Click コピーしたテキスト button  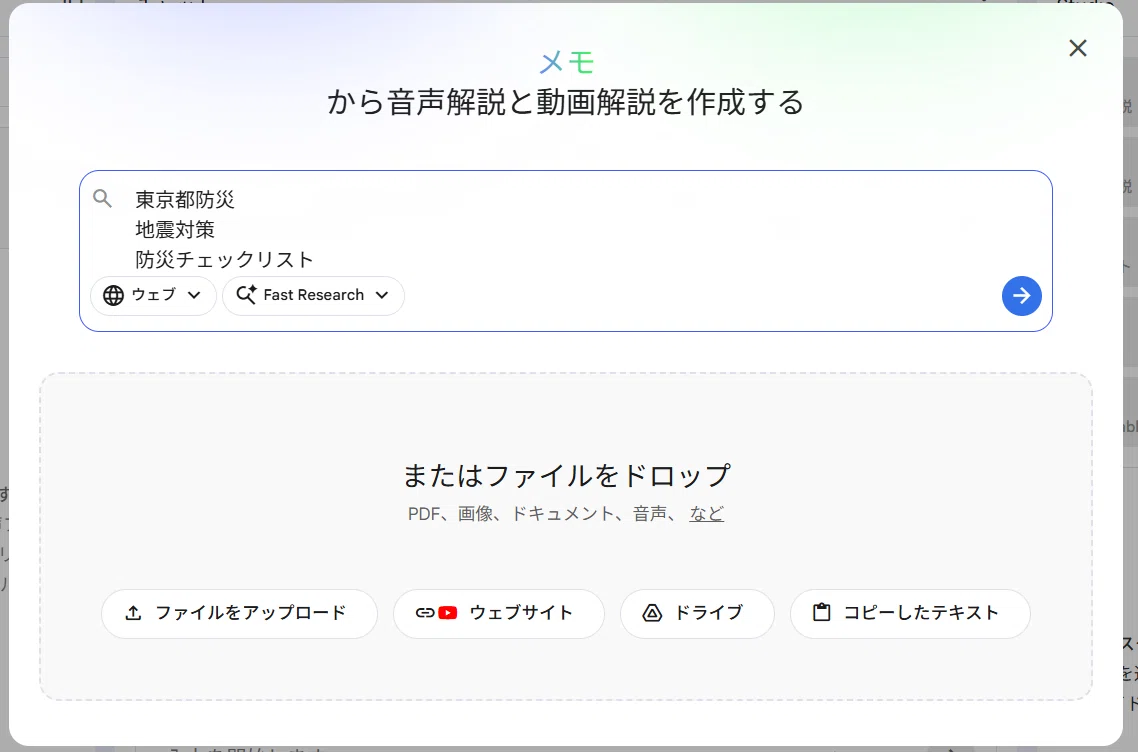(x=909, y=613)
